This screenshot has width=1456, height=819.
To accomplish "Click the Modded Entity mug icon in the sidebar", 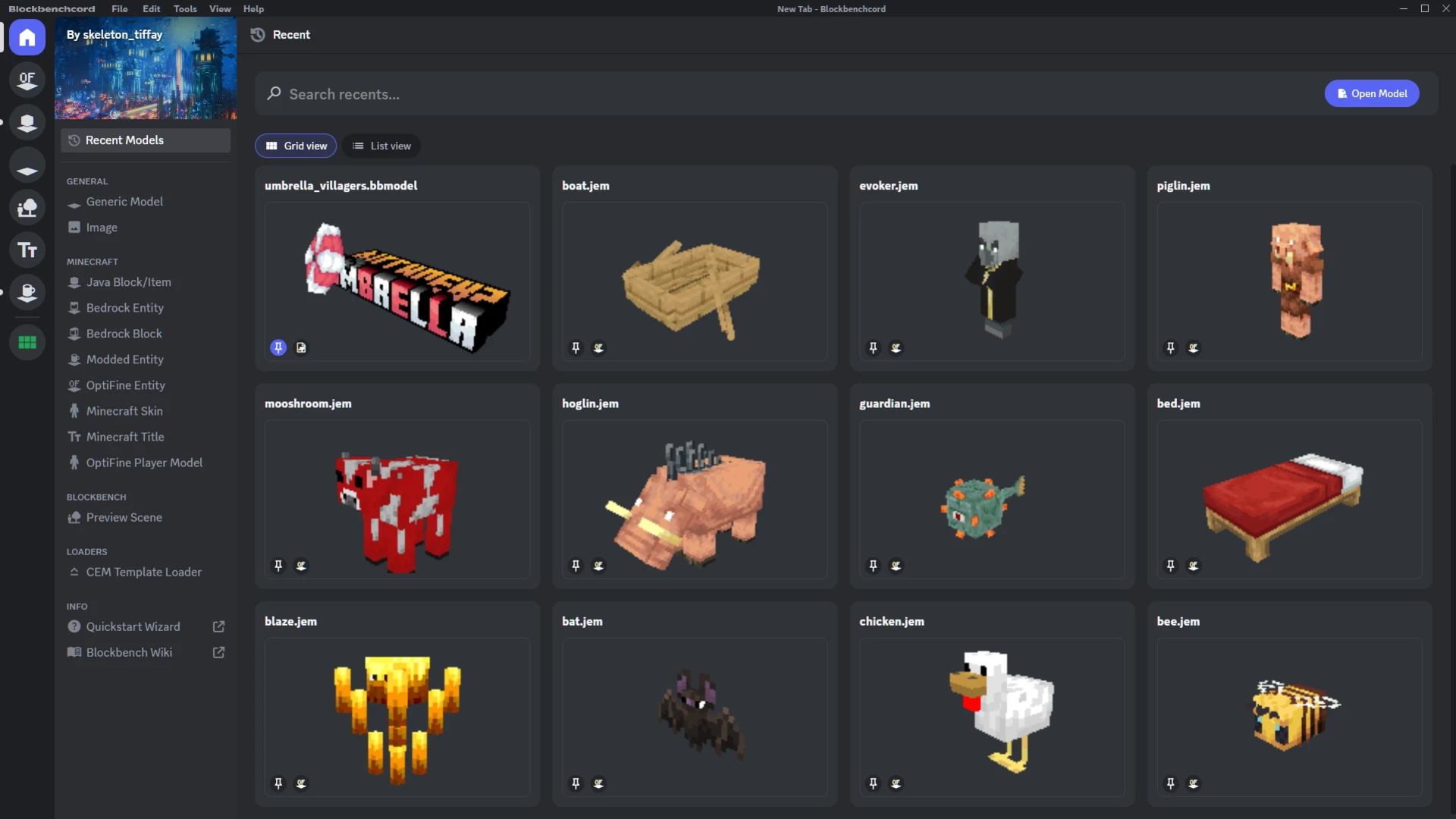I will coord(27,293).
